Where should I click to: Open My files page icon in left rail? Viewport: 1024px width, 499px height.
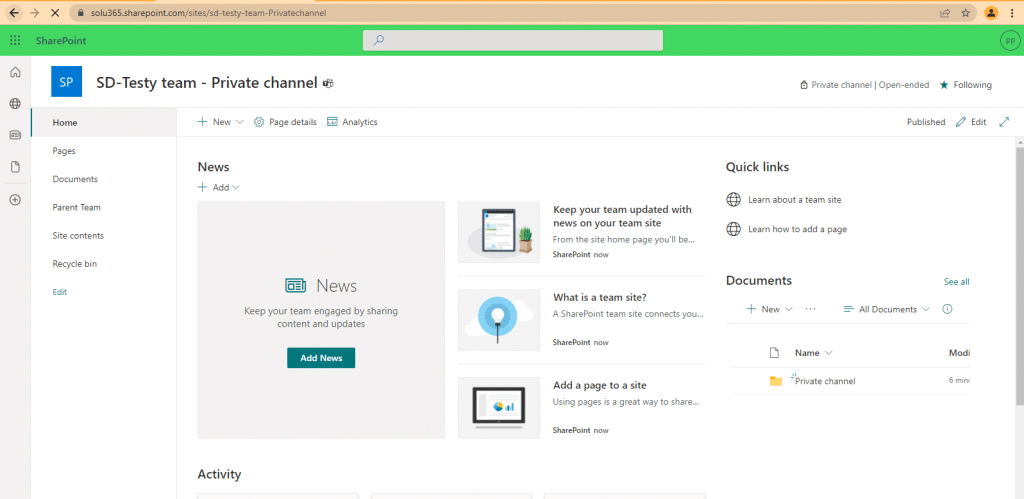click(15, 167)
